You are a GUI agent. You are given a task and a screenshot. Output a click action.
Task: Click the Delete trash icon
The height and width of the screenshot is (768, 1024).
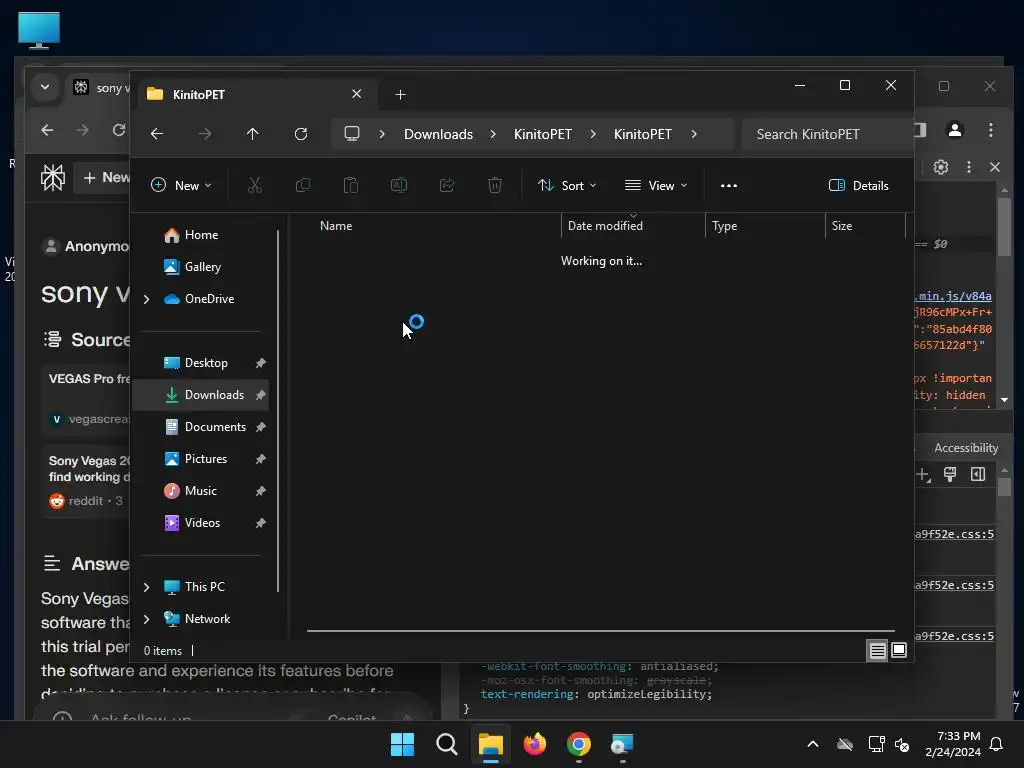click(495, 185)
